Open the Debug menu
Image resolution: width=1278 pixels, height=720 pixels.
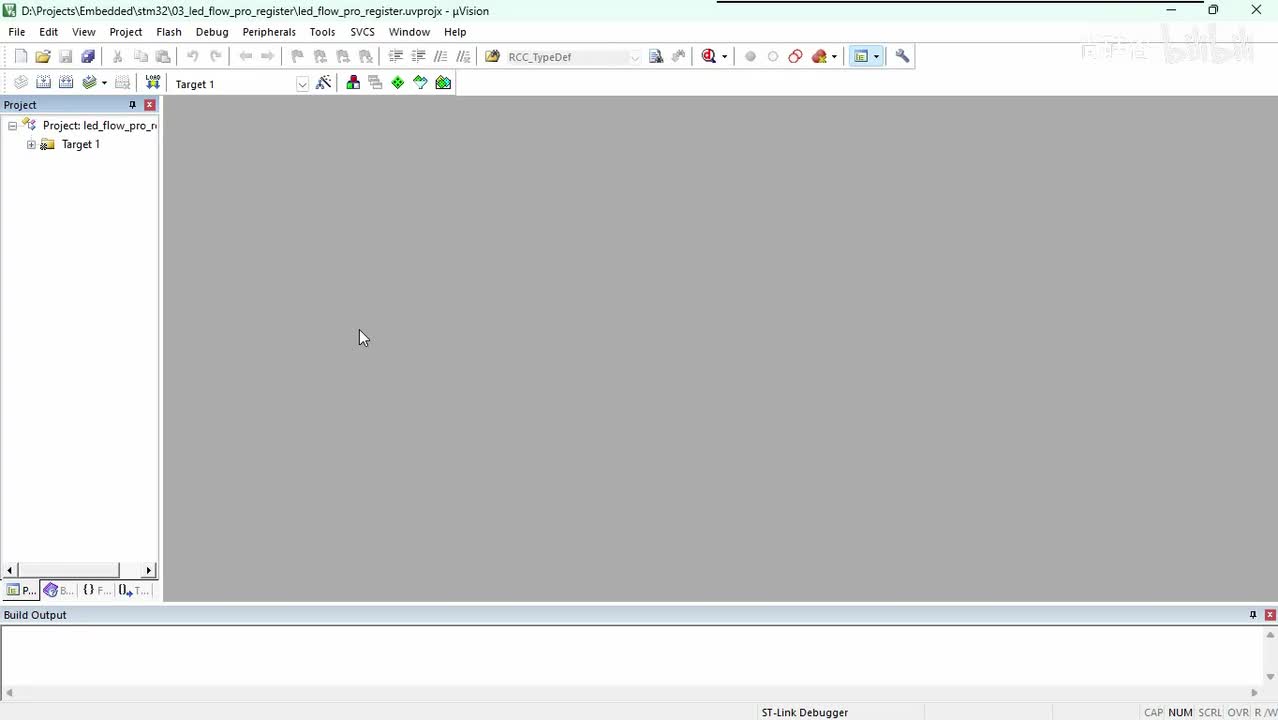[x=212, y=32]
